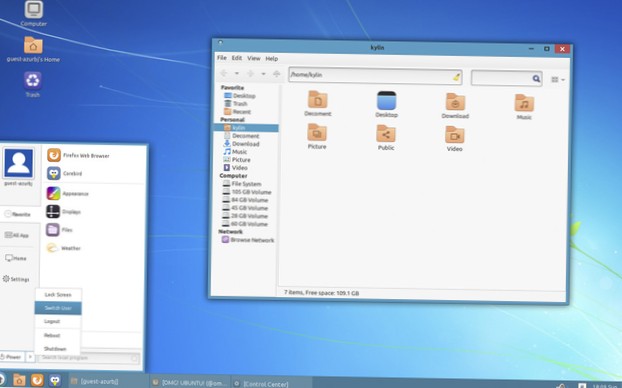This screenshot has width=622, height=388.
Task: Open the Video folder in file pane
Action: (x=455, y=138)
